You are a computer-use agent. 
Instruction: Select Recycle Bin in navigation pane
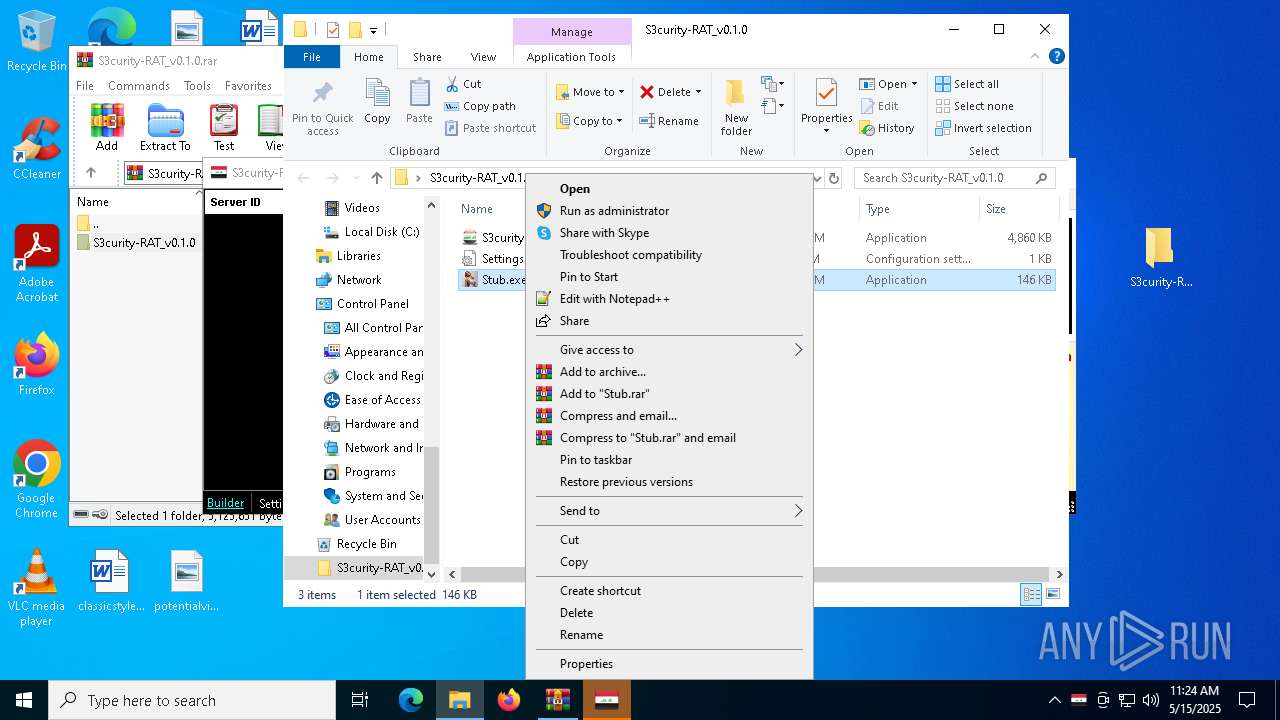356,544
